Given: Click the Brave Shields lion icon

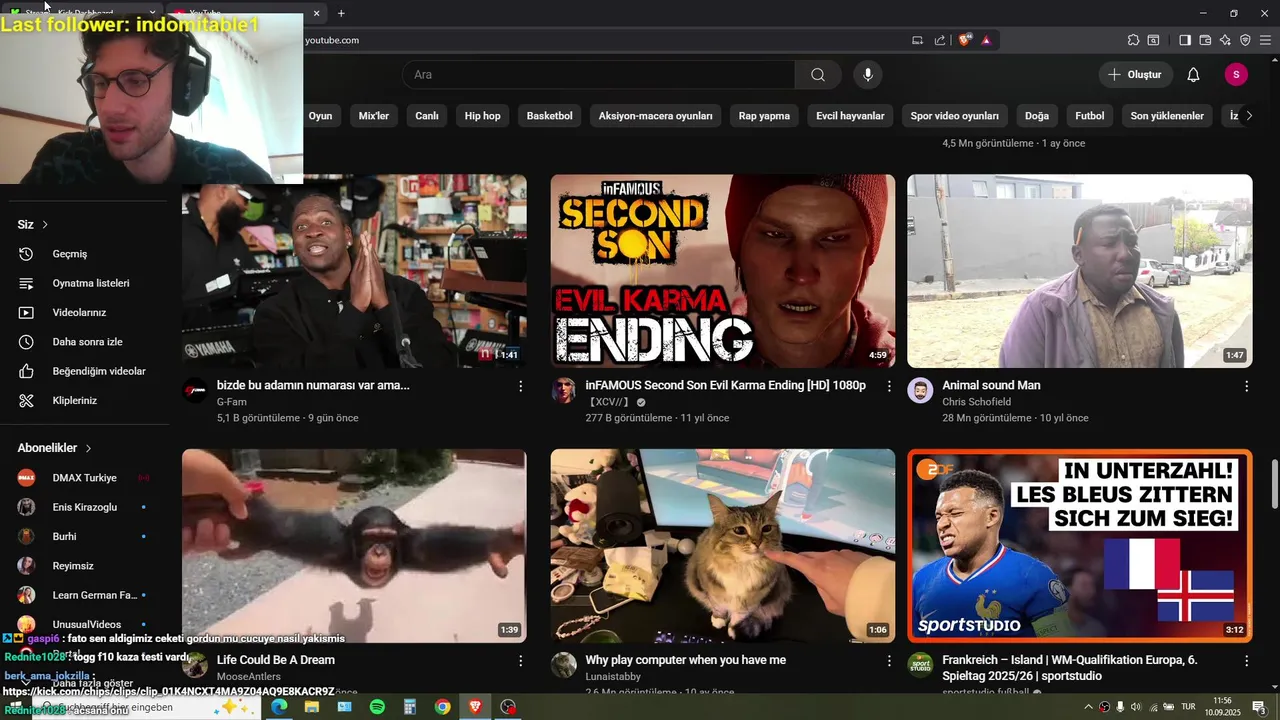Looking at the screenshot, I should coord(965,40).
